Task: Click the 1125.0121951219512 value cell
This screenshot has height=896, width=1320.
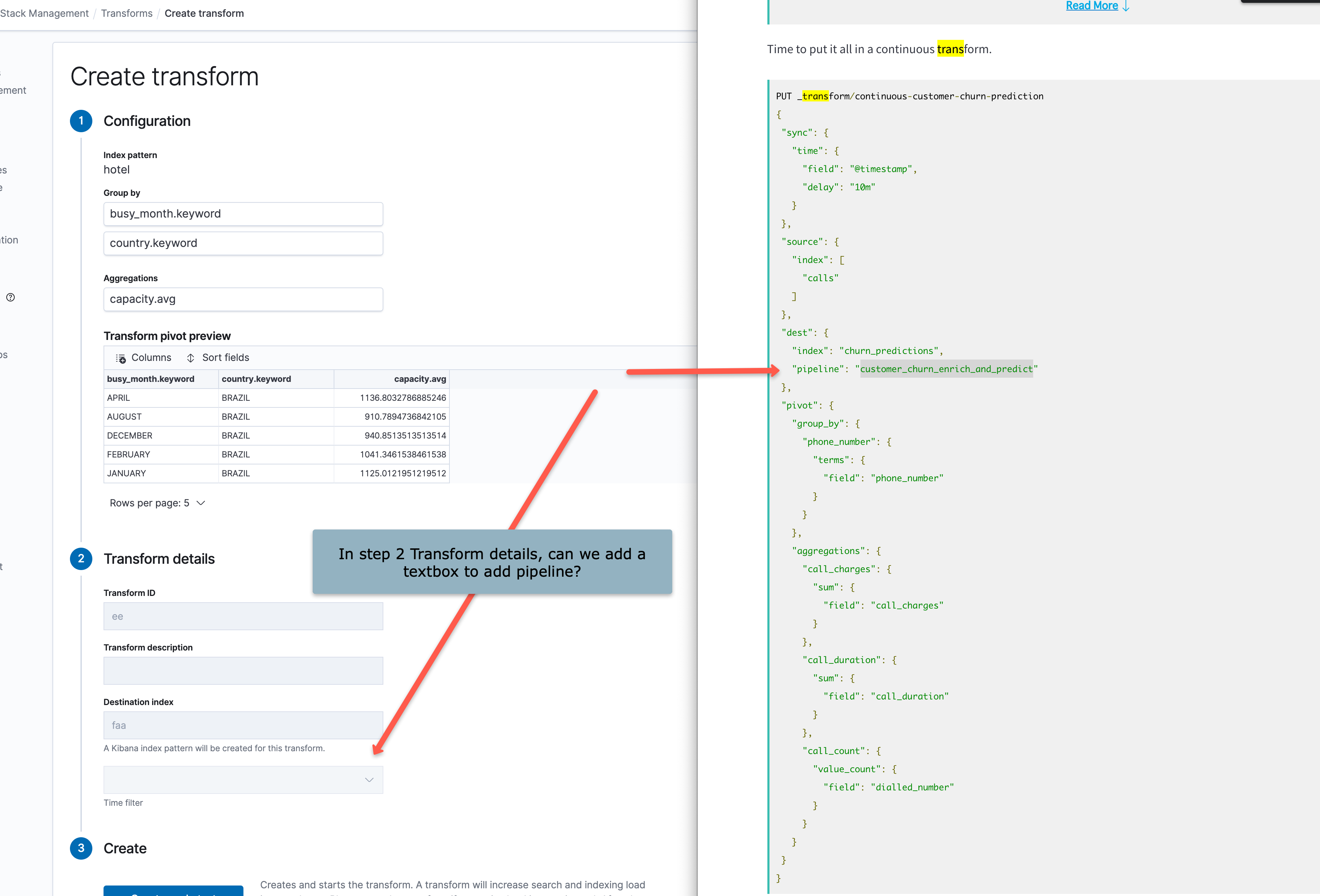Action: click(391, 474)
